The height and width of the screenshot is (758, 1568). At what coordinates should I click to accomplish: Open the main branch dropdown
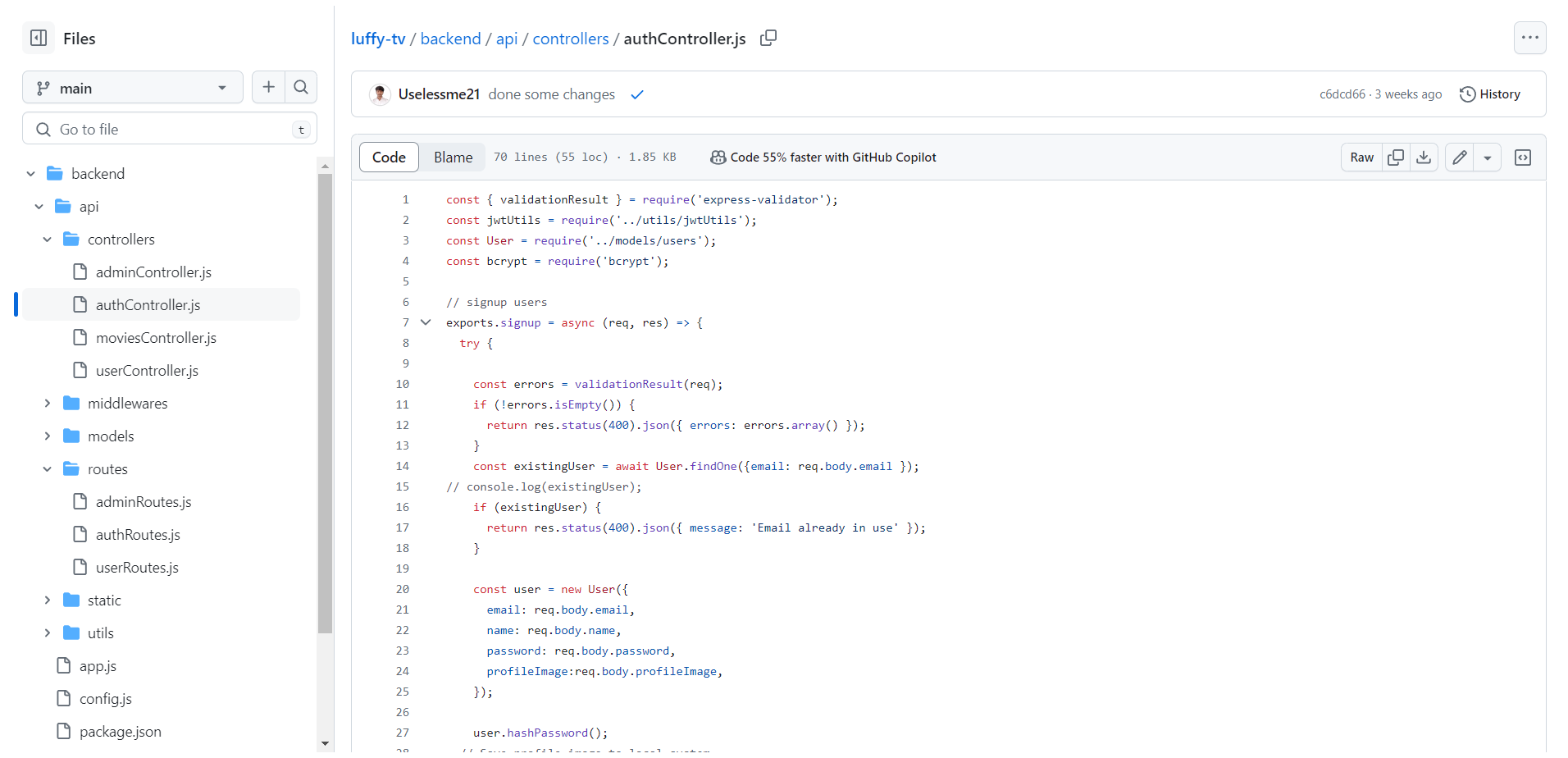click(133, 88)
